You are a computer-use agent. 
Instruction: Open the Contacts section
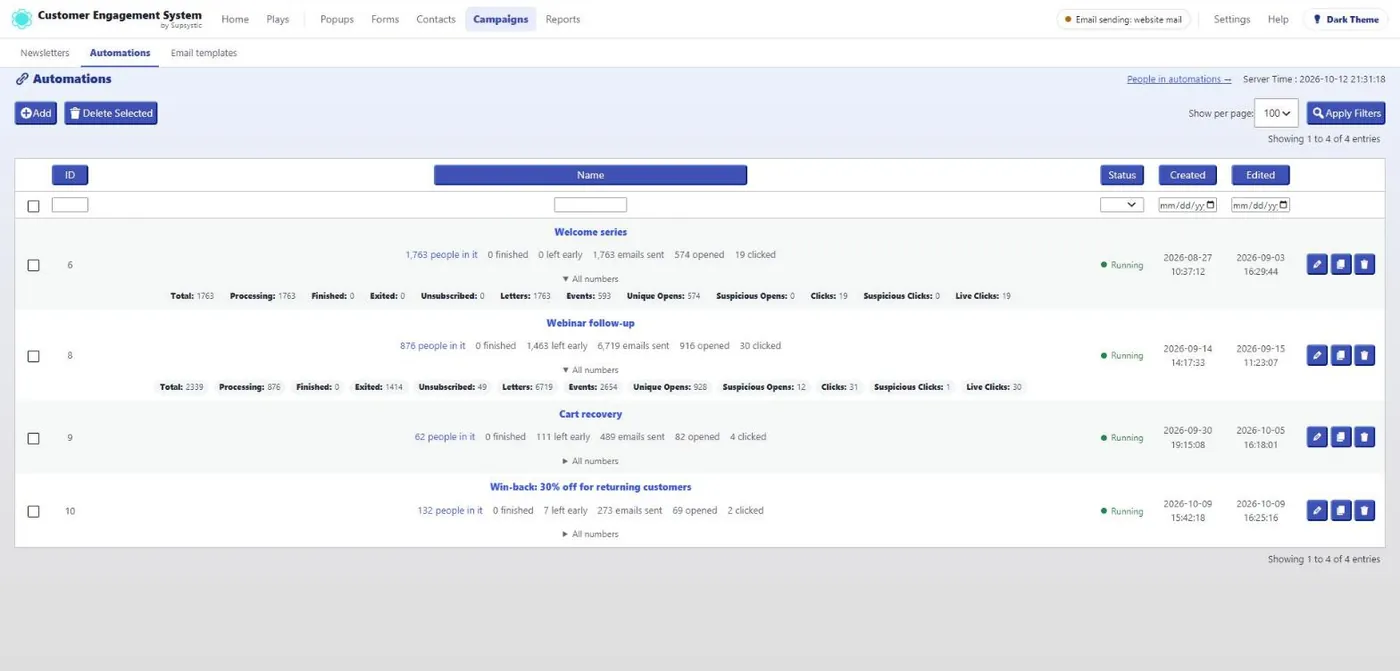[x=436, y=19]
